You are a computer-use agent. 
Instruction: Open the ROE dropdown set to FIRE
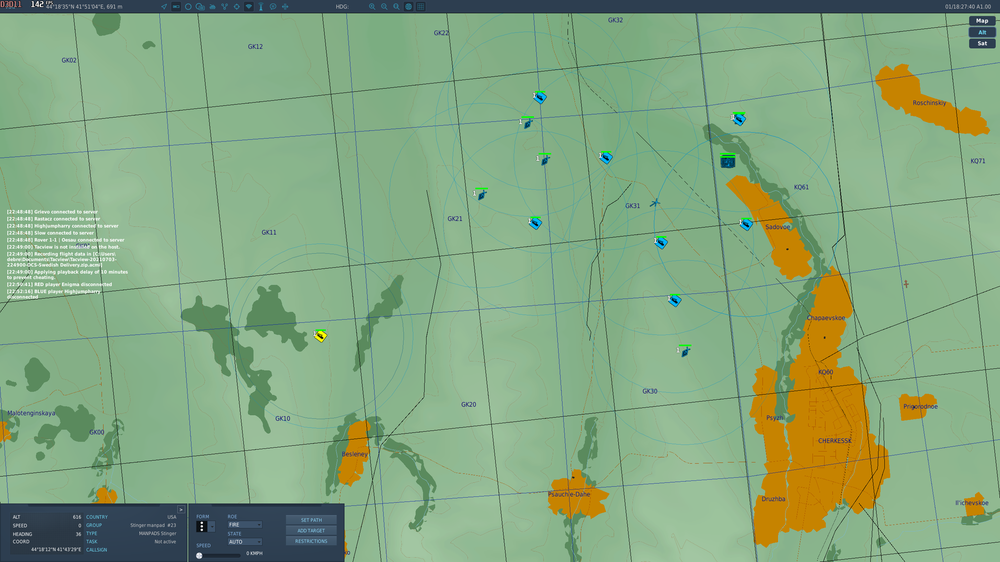click(244, 524)
